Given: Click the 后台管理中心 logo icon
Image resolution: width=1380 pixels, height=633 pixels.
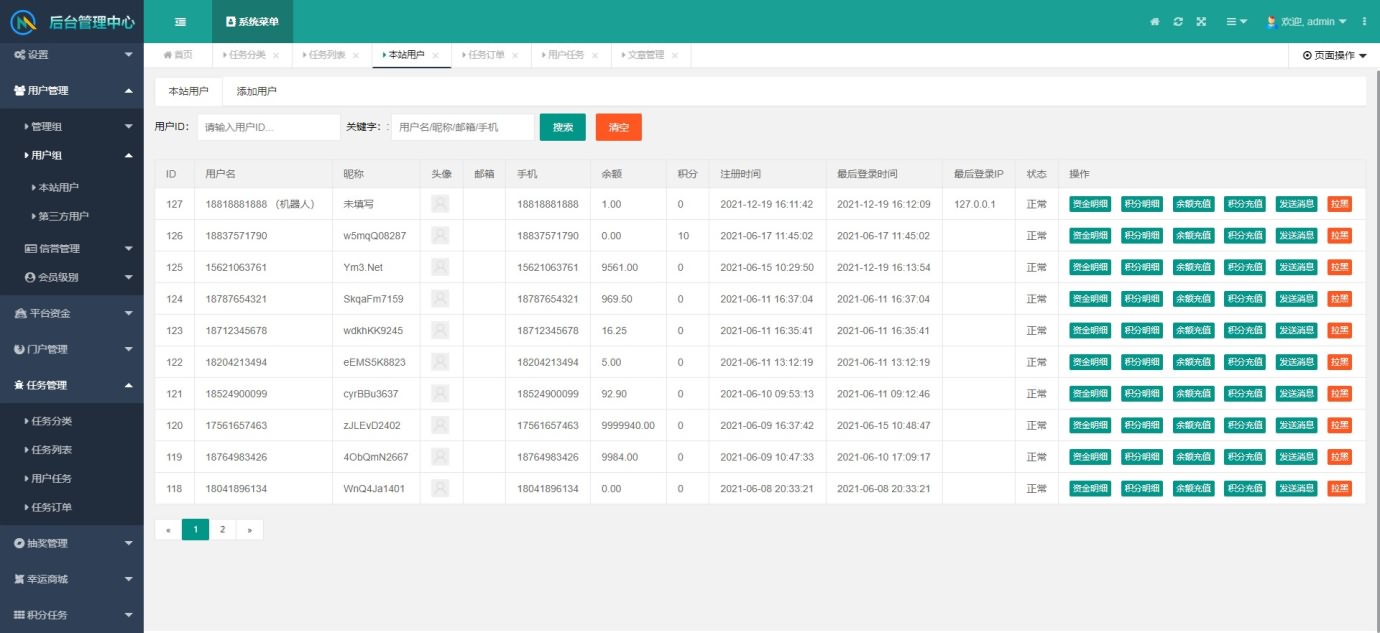Looking at the screenshot, I should (x=24, y=21).
